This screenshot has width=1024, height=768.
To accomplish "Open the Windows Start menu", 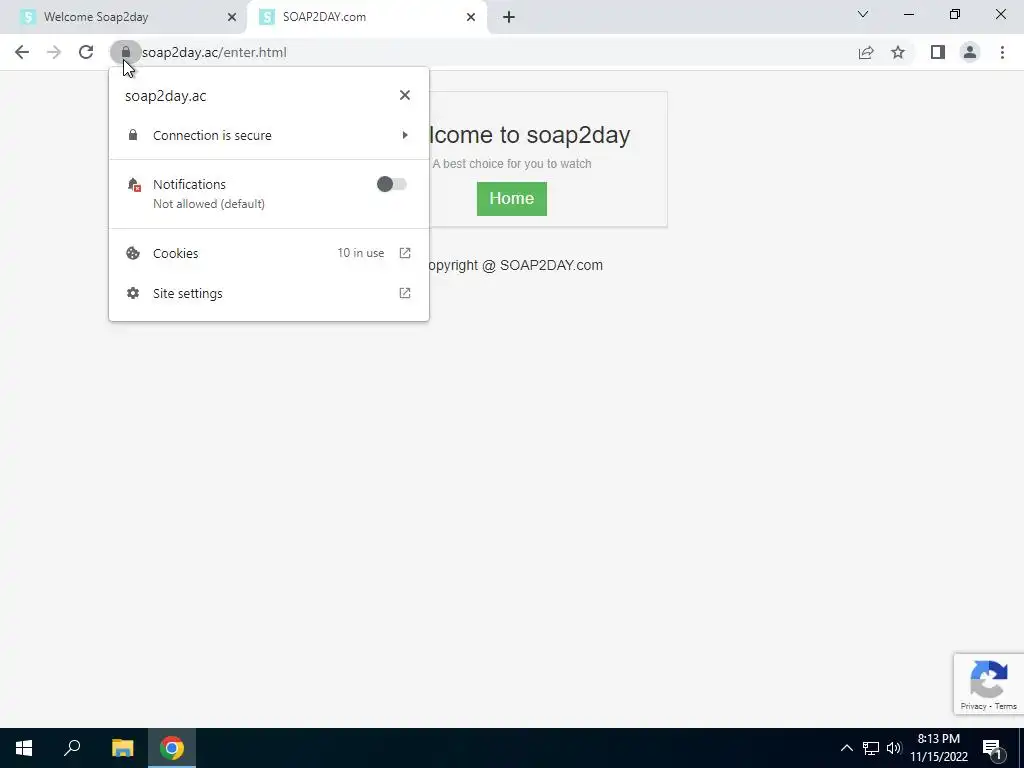I will pos(24,748).
